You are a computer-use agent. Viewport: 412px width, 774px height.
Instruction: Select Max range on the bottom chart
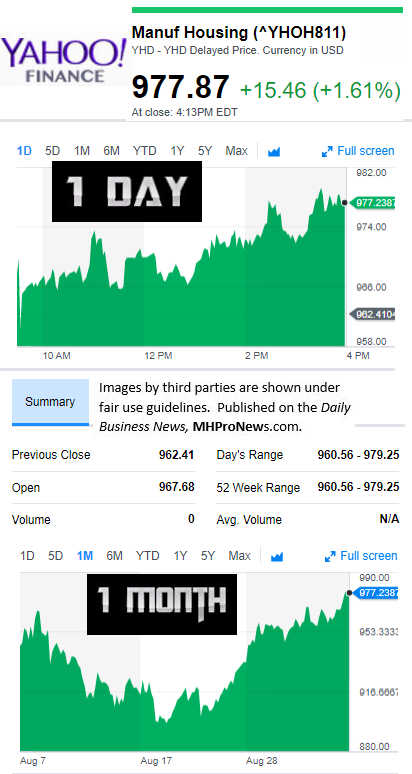tap(239, 556)
